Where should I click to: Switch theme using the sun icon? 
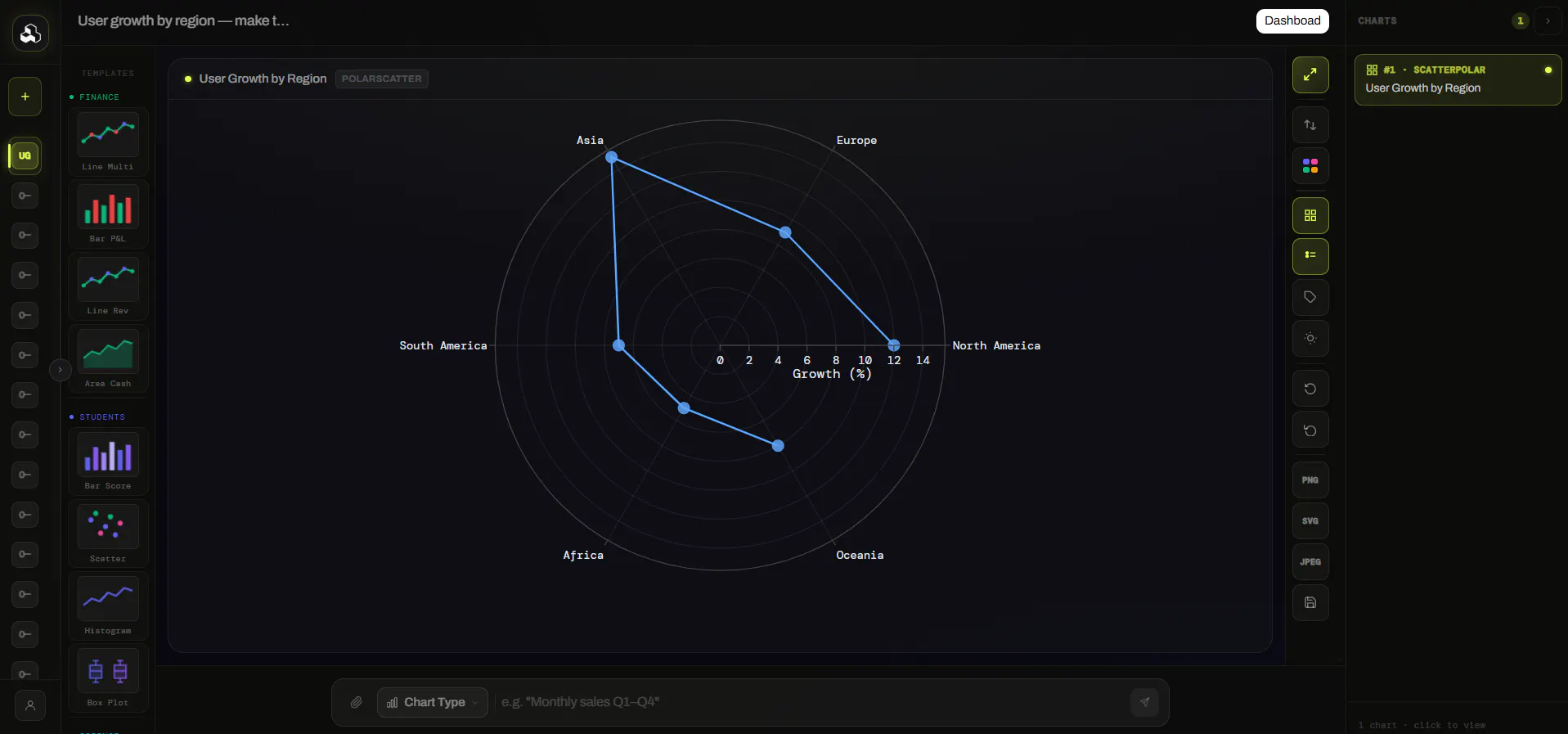(x=1310, y=338)
